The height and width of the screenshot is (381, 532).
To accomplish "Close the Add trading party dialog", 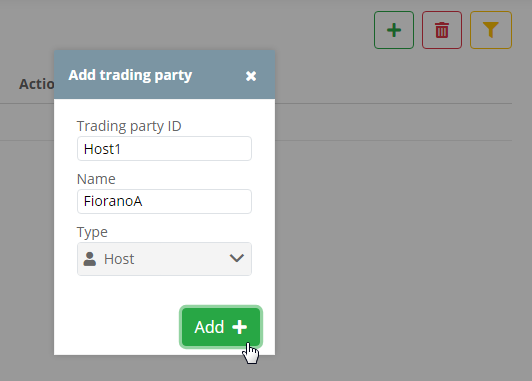I will (251, 76).
